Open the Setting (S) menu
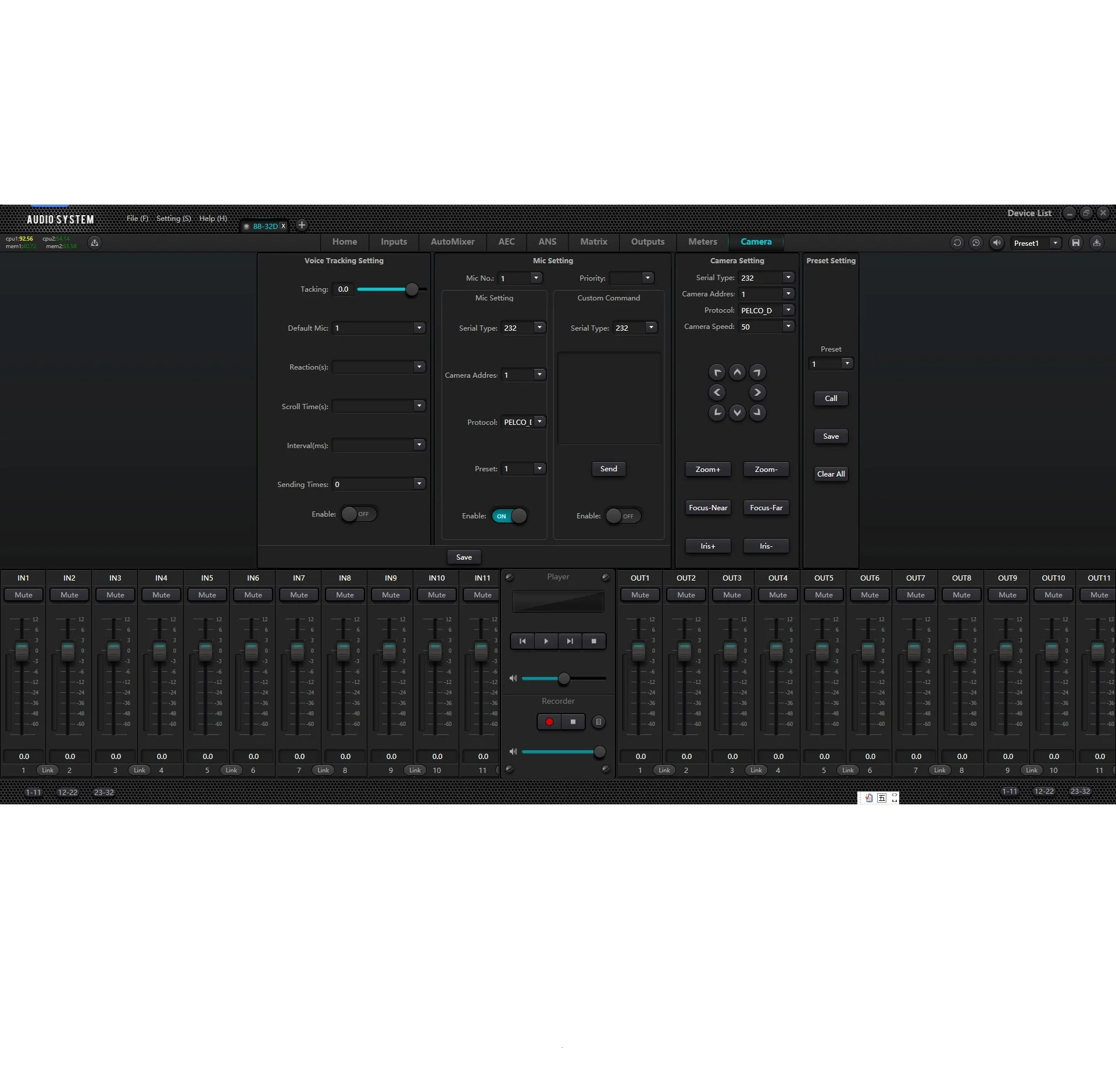This screenshot has height=1092, width=1116. (173, 219)
